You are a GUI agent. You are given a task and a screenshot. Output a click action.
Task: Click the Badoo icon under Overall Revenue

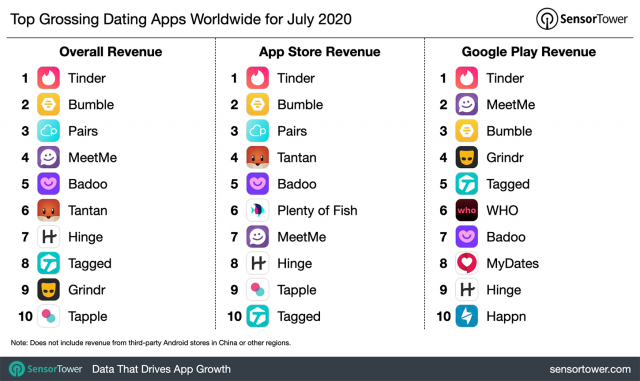[x=49, y=184]
